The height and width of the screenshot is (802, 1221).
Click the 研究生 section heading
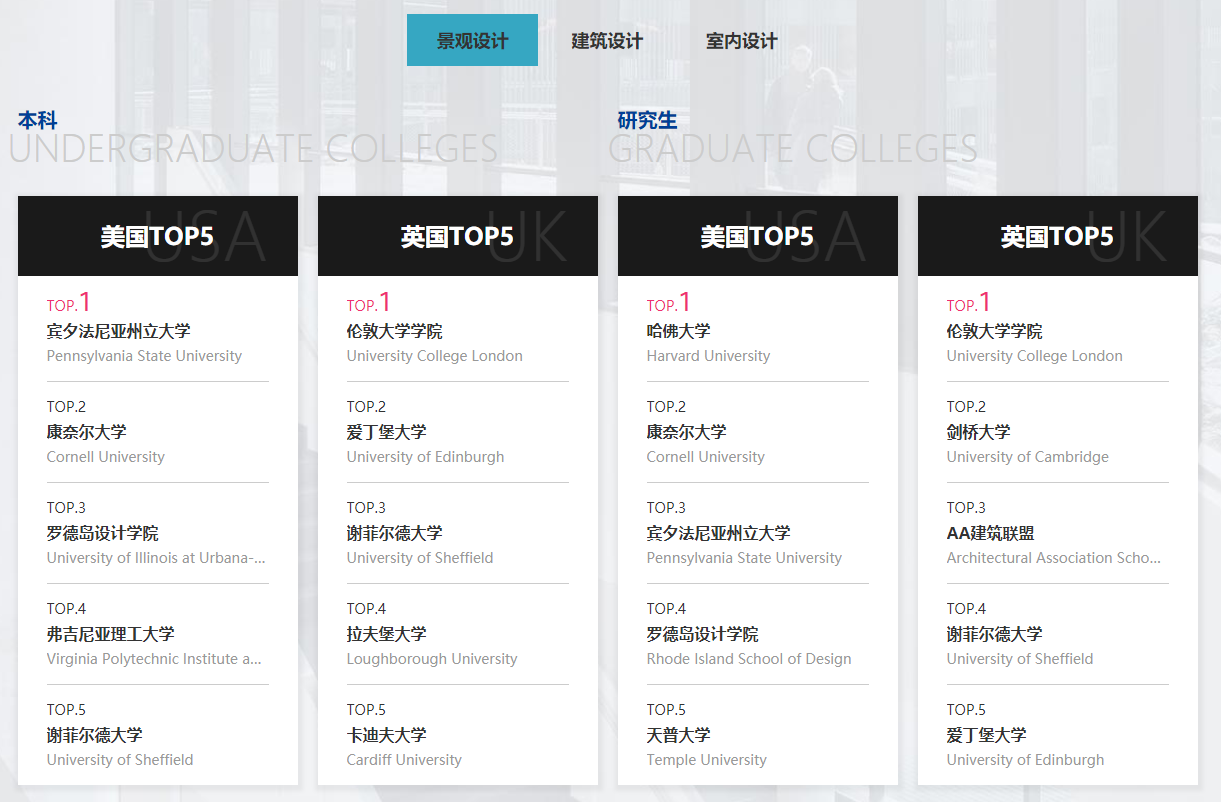point(647,120)
